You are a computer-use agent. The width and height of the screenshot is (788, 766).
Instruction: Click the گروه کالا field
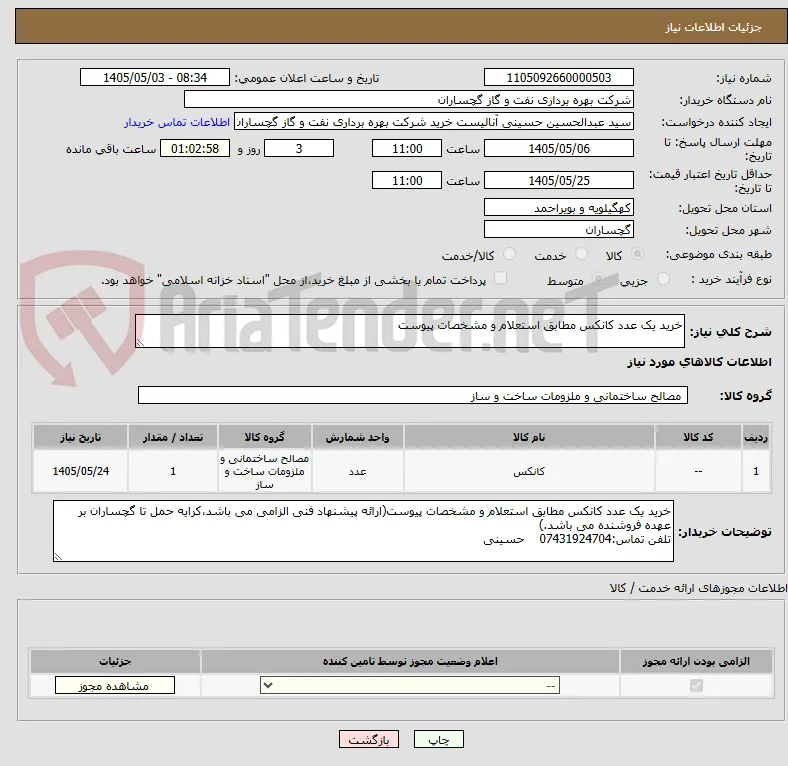tap(413, 396)
